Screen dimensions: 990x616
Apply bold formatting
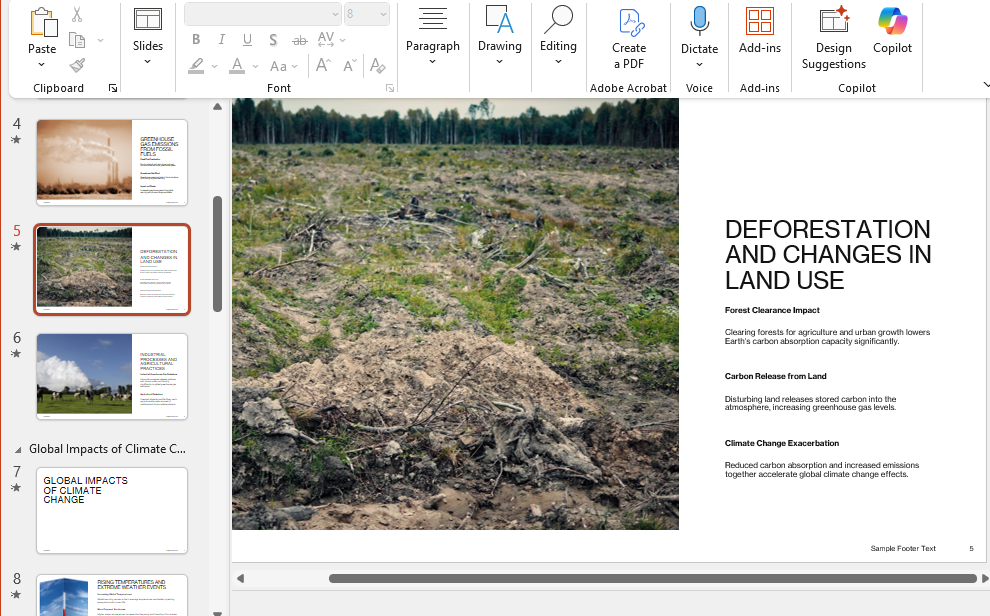click(x=196, y=39)
